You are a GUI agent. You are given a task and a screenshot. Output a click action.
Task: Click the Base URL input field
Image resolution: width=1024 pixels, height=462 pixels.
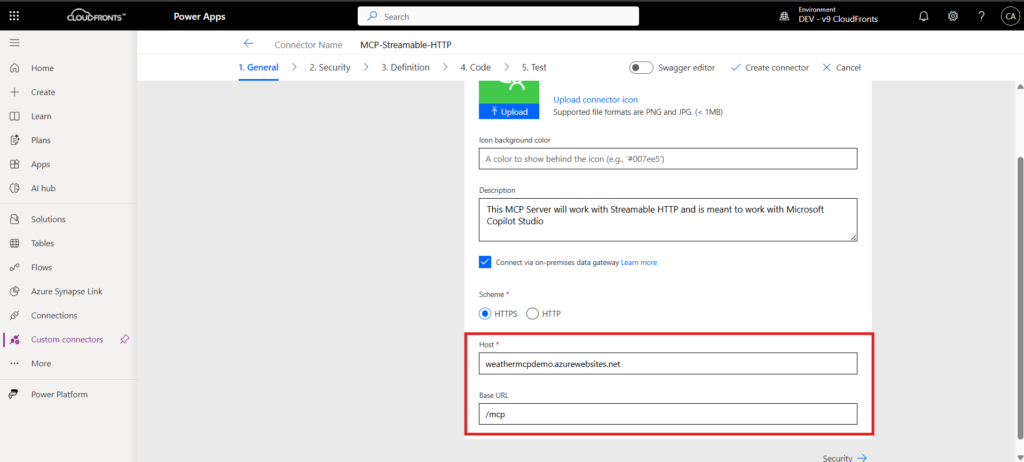pyautogui.click(x=667, y=414)
